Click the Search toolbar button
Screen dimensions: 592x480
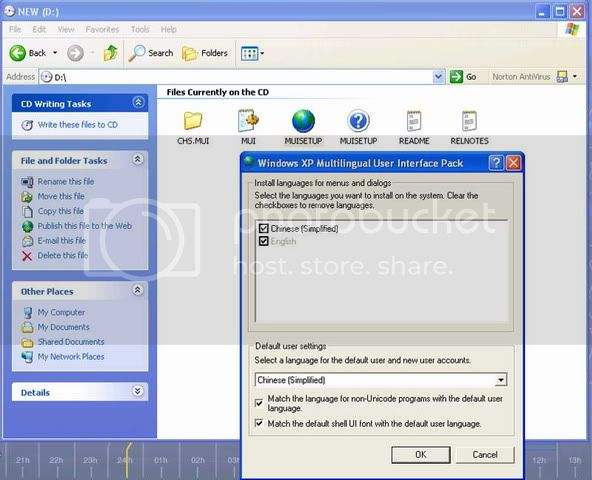151,53
